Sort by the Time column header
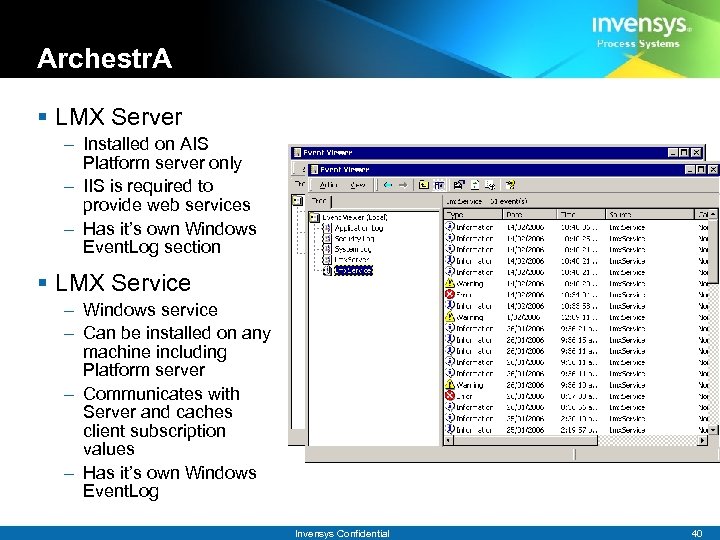720x540 pixels. (581, 214)
